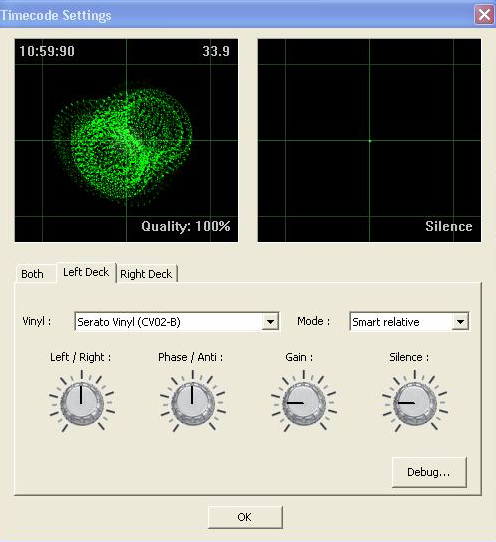
Task: Confirm settings with the OK button
Action: [245, 517]
